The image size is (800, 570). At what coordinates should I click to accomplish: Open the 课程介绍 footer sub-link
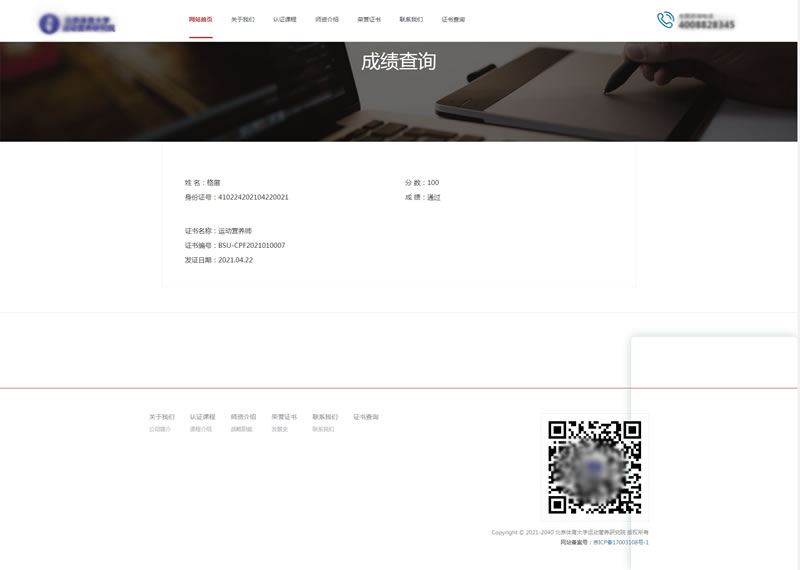click(x=200, y=429)
